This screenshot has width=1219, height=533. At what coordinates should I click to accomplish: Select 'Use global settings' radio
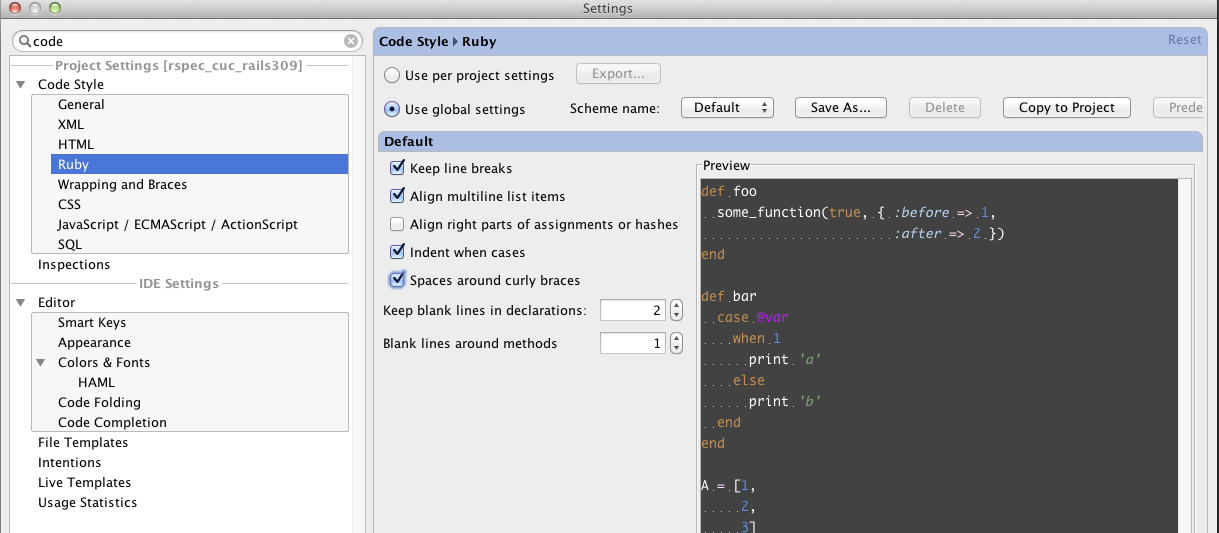393,109
